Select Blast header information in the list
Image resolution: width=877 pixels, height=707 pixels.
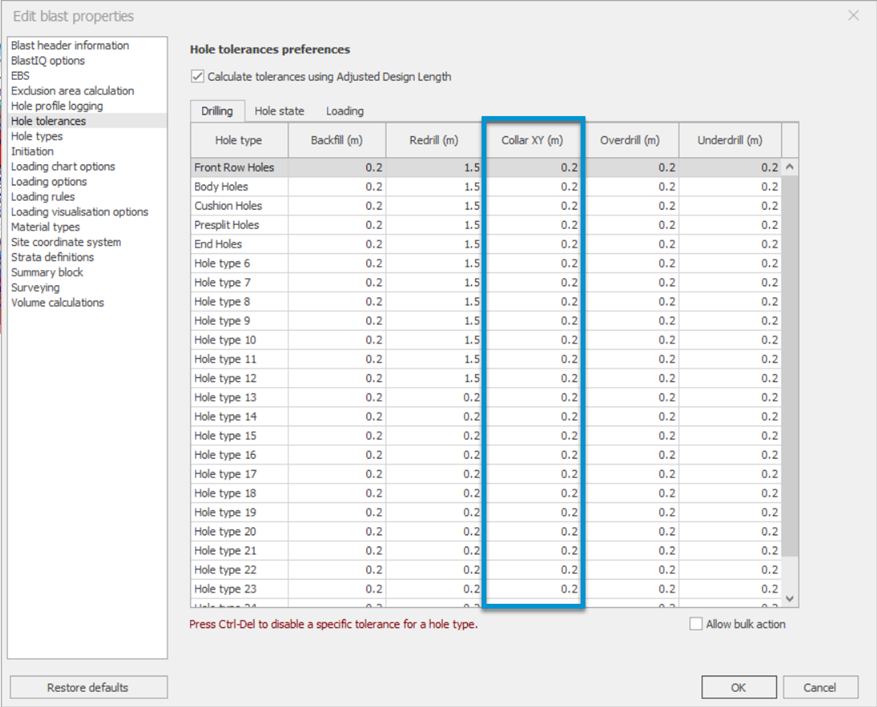(x=87, y=45)
